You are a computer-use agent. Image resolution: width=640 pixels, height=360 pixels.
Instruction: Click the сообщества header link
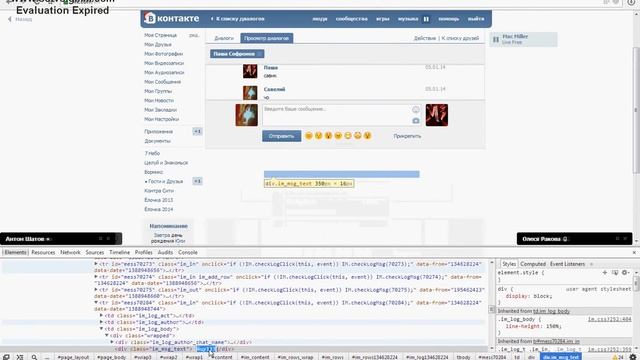(351, 19)
